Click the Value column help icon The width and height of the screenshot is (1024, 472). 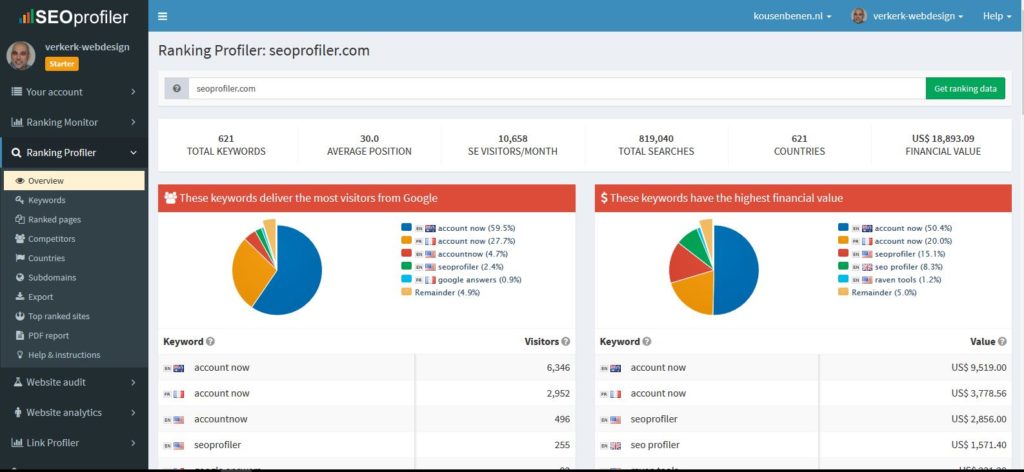pyautogui.click(x=1002, y=341)
